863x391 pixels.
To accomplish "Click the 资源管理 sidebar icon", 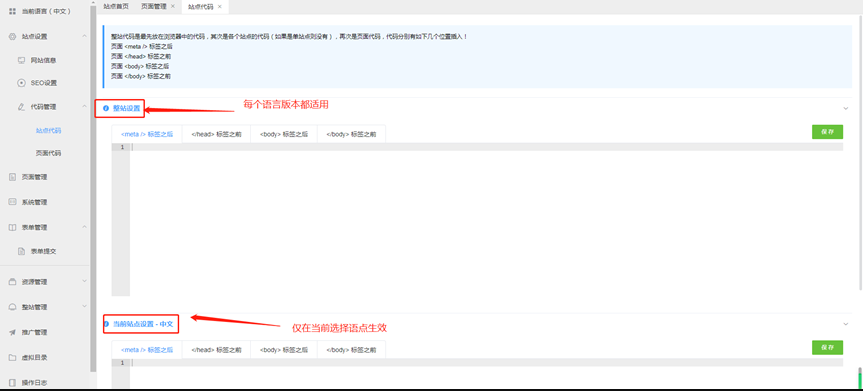I will [12, 282].
